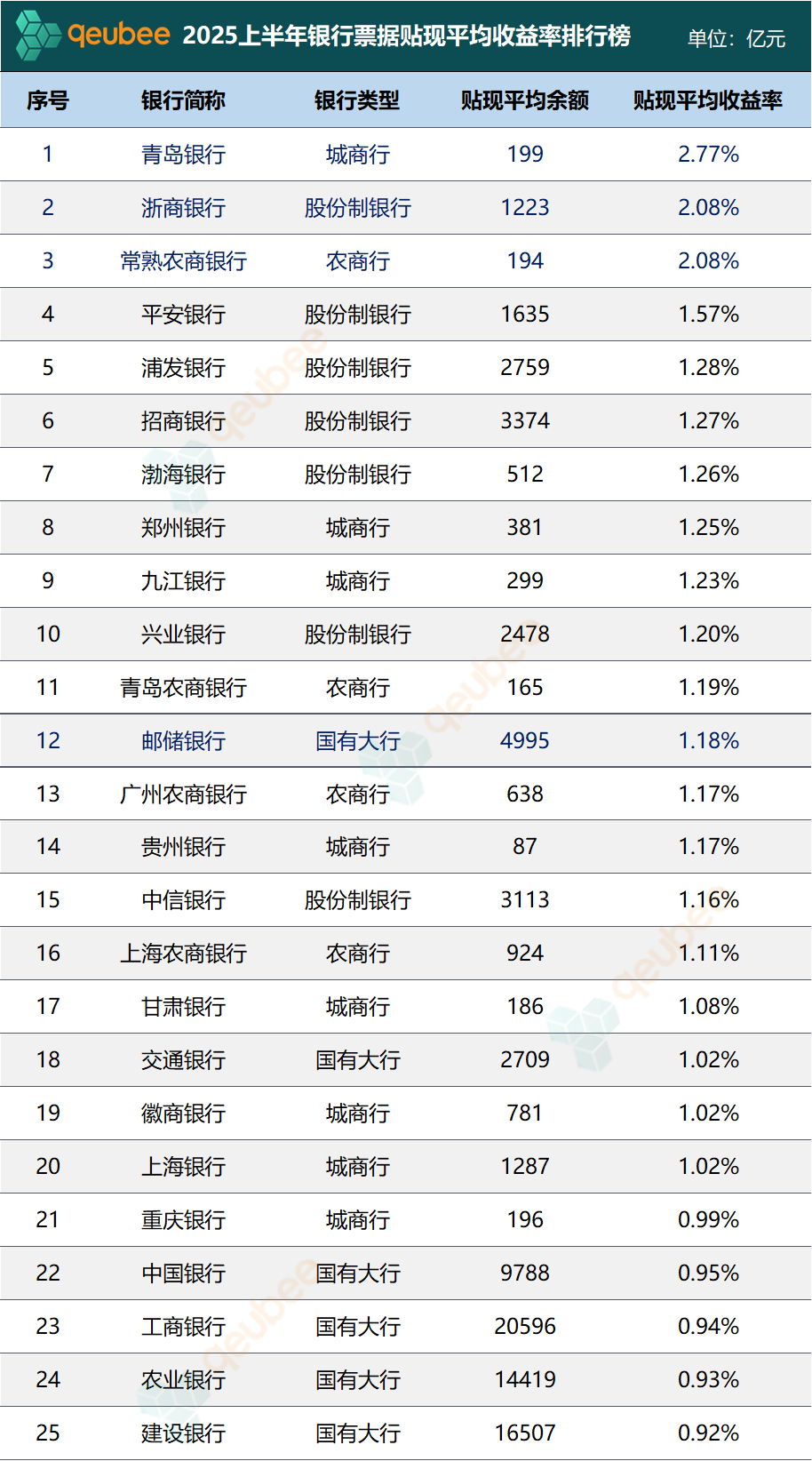Viewport: 812px width, 1461px height.
Task: Click the balance value 87 for 贵州银行
Action: point(525,847)
